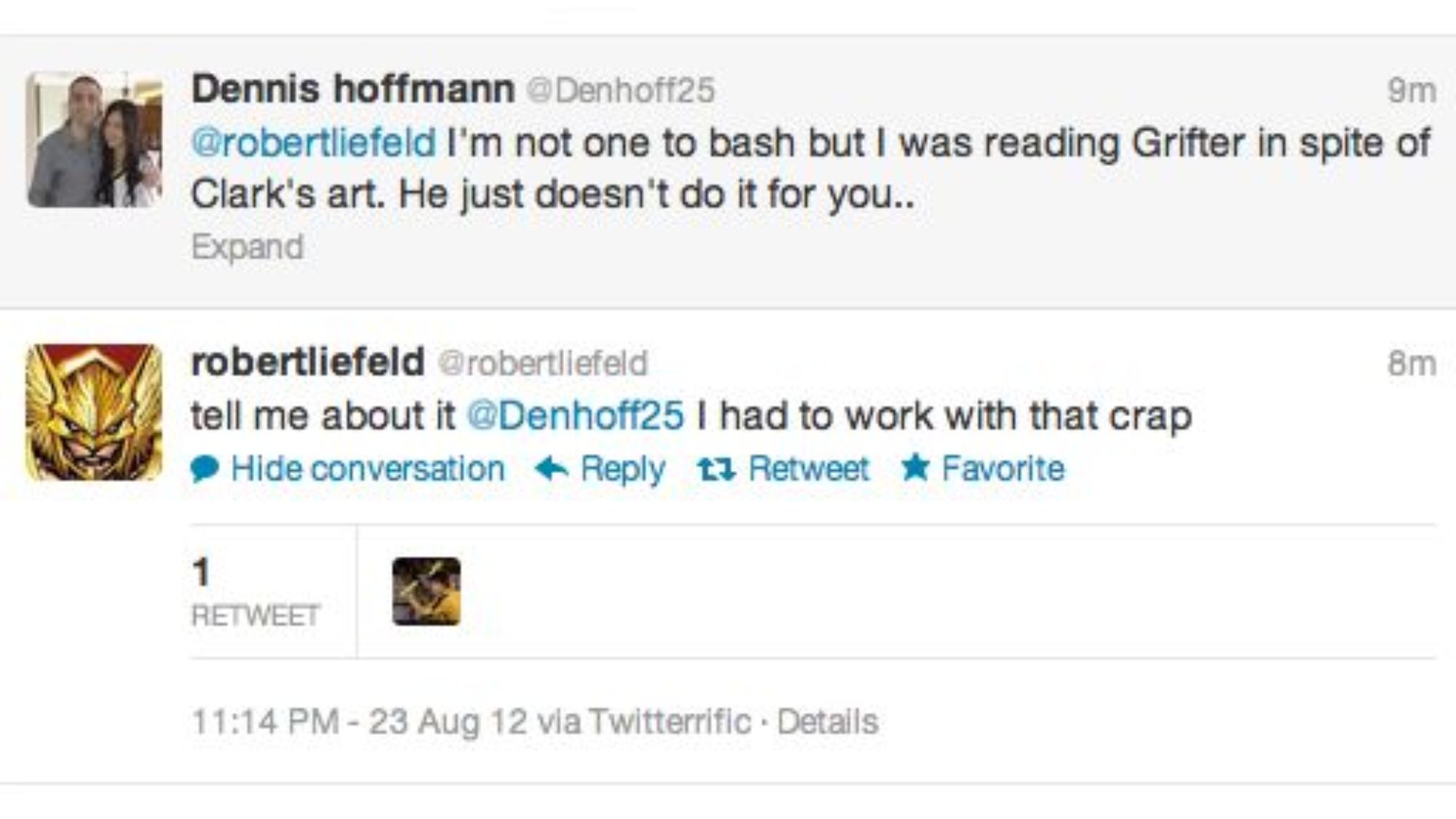Click the reply arrow icon
The width and height of the screenshot is (1456, 819).
[x=551, y=469]
